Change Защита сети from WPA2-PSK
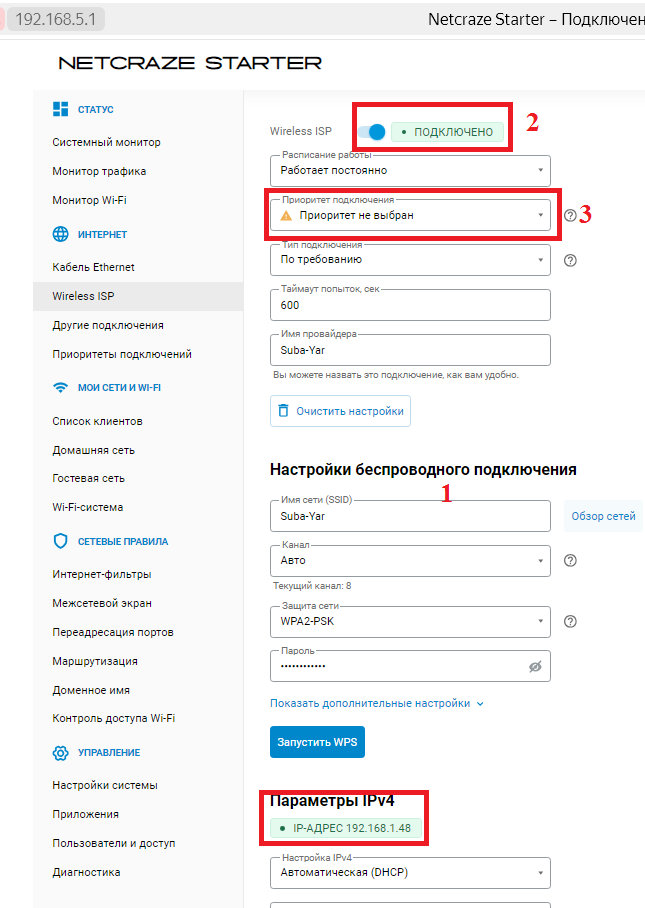645x908 pixels. point(410,622)
